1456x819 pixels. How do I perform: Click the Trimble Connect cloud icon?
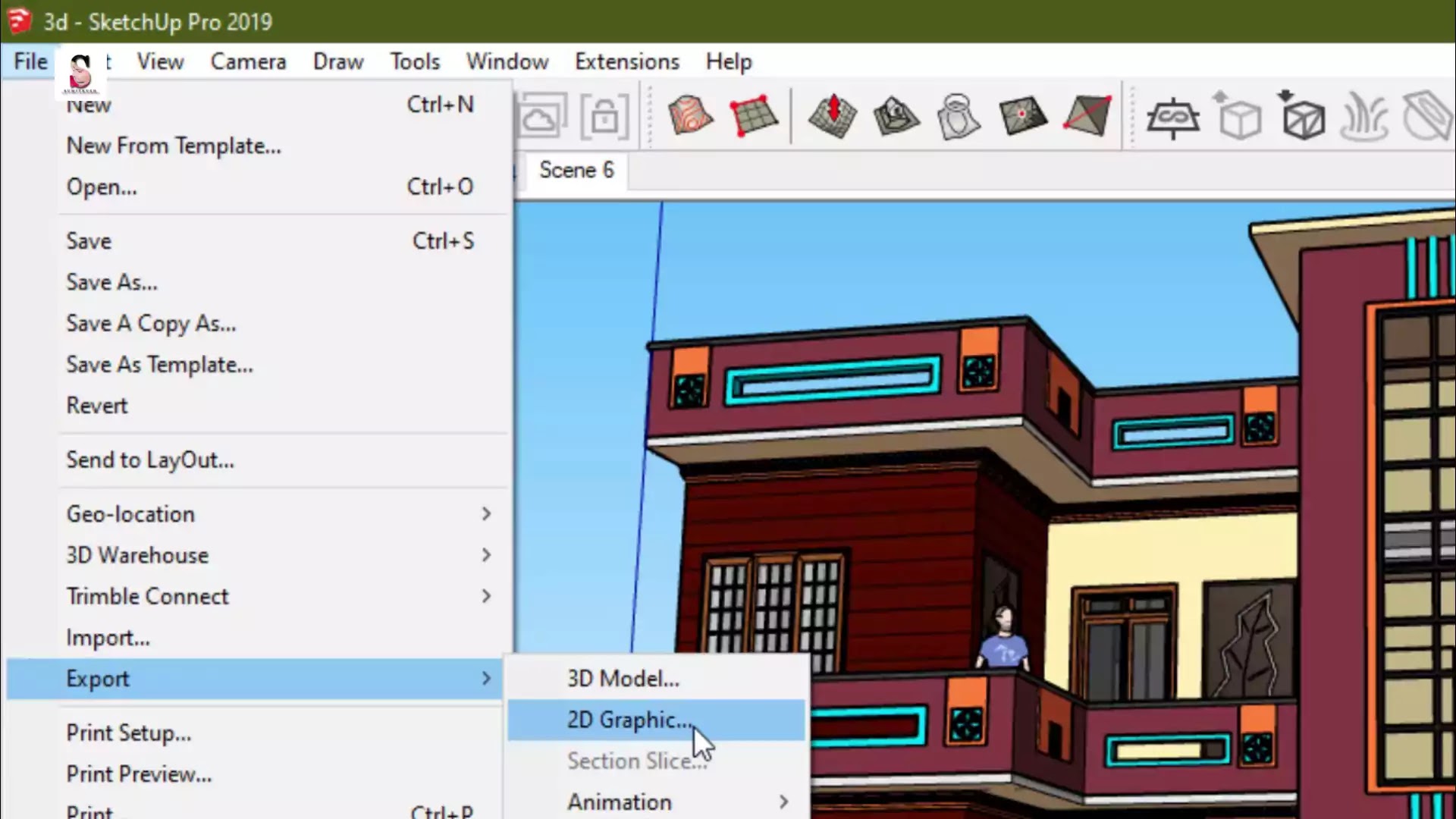tap(541, 116)
